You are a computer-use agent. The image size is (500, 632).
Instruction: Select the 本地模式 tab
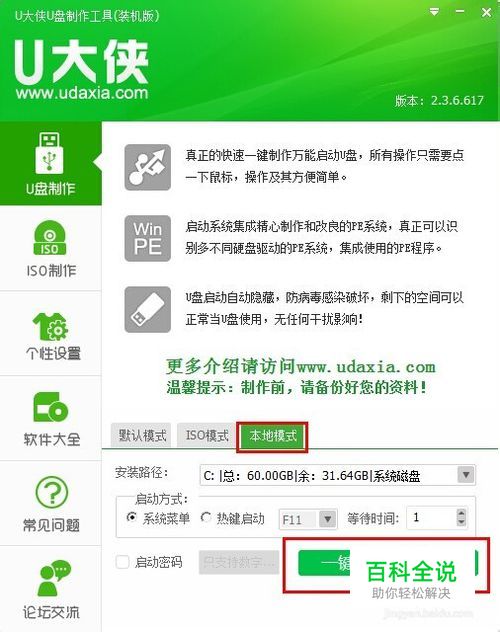[x=272, y=436]
